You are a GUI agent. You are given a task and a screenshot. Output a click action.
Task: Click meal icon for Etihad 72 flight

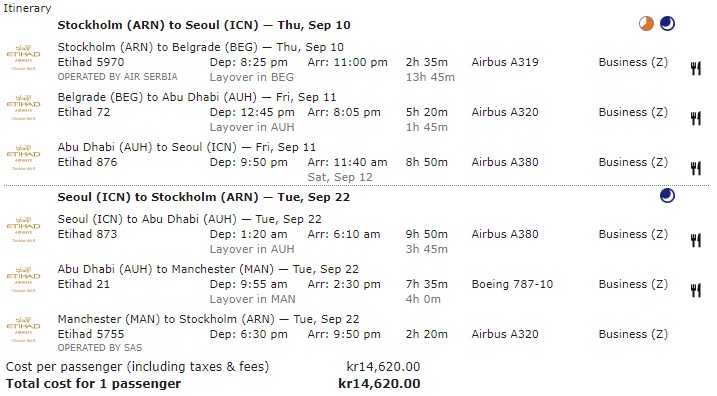click(x=696, y=118)
